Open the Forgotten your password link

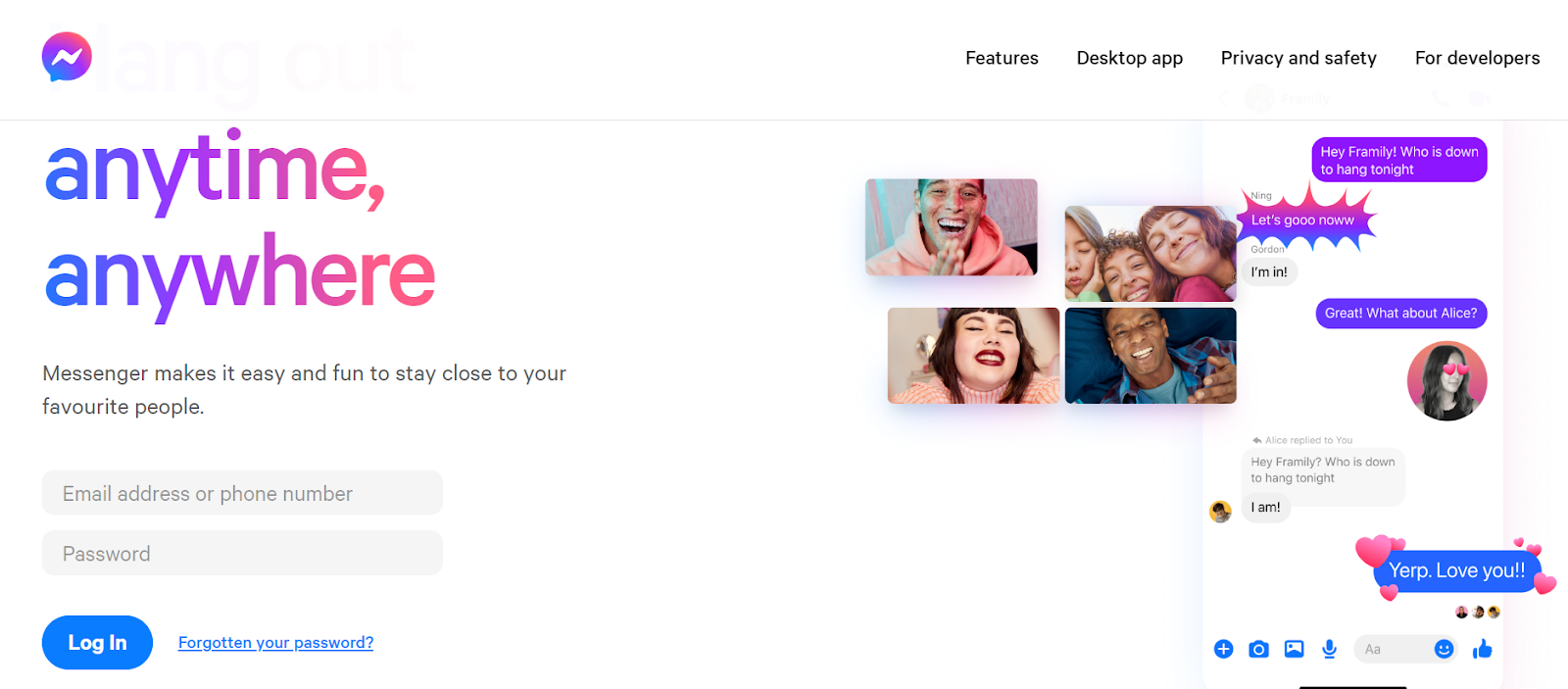pos(275,643)
